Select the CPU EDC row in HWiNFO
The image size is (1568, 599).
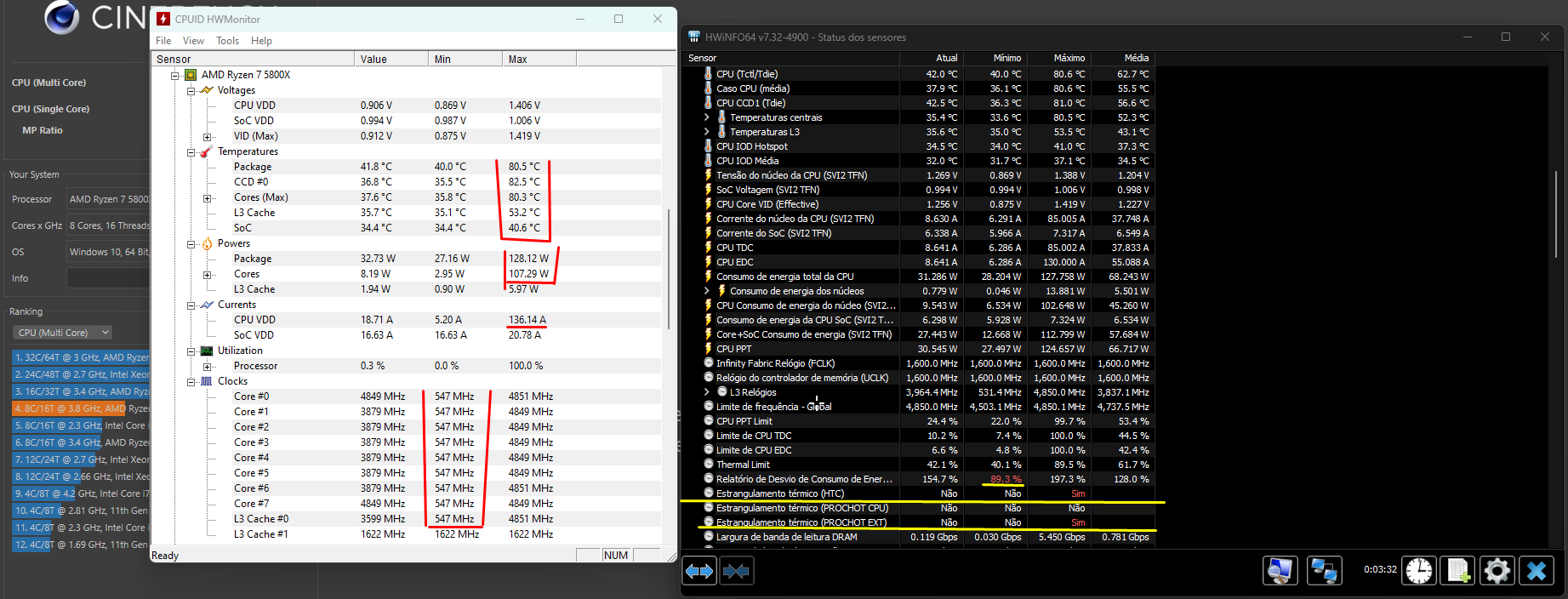(919, 262)
